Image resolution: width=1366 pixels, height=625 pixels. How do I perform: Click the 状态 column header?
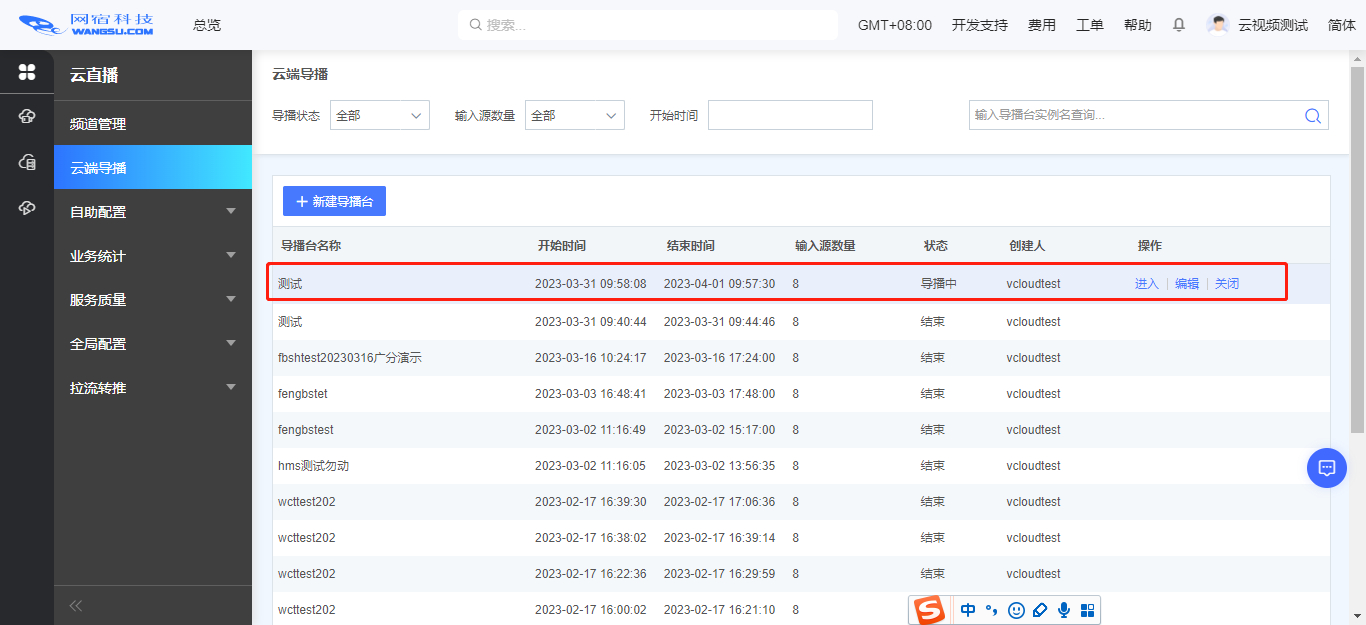tap(936, 246)
